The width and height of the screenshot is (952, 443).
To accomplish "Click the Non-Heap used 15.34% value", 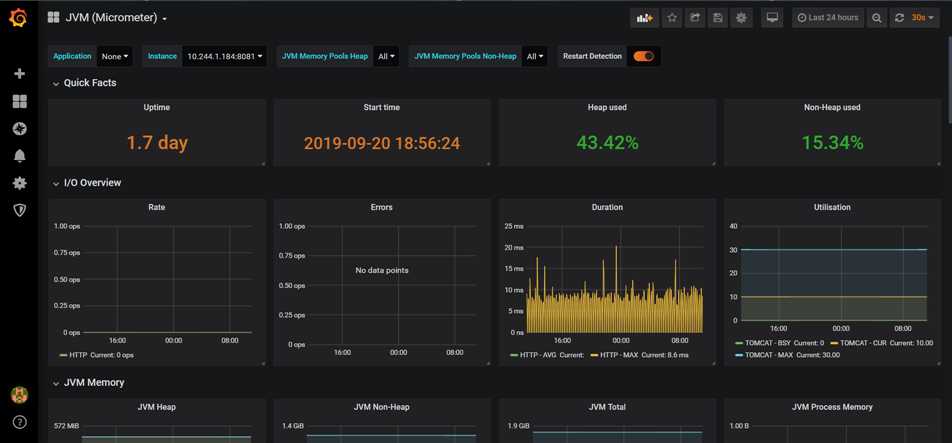I will [832, 143].
